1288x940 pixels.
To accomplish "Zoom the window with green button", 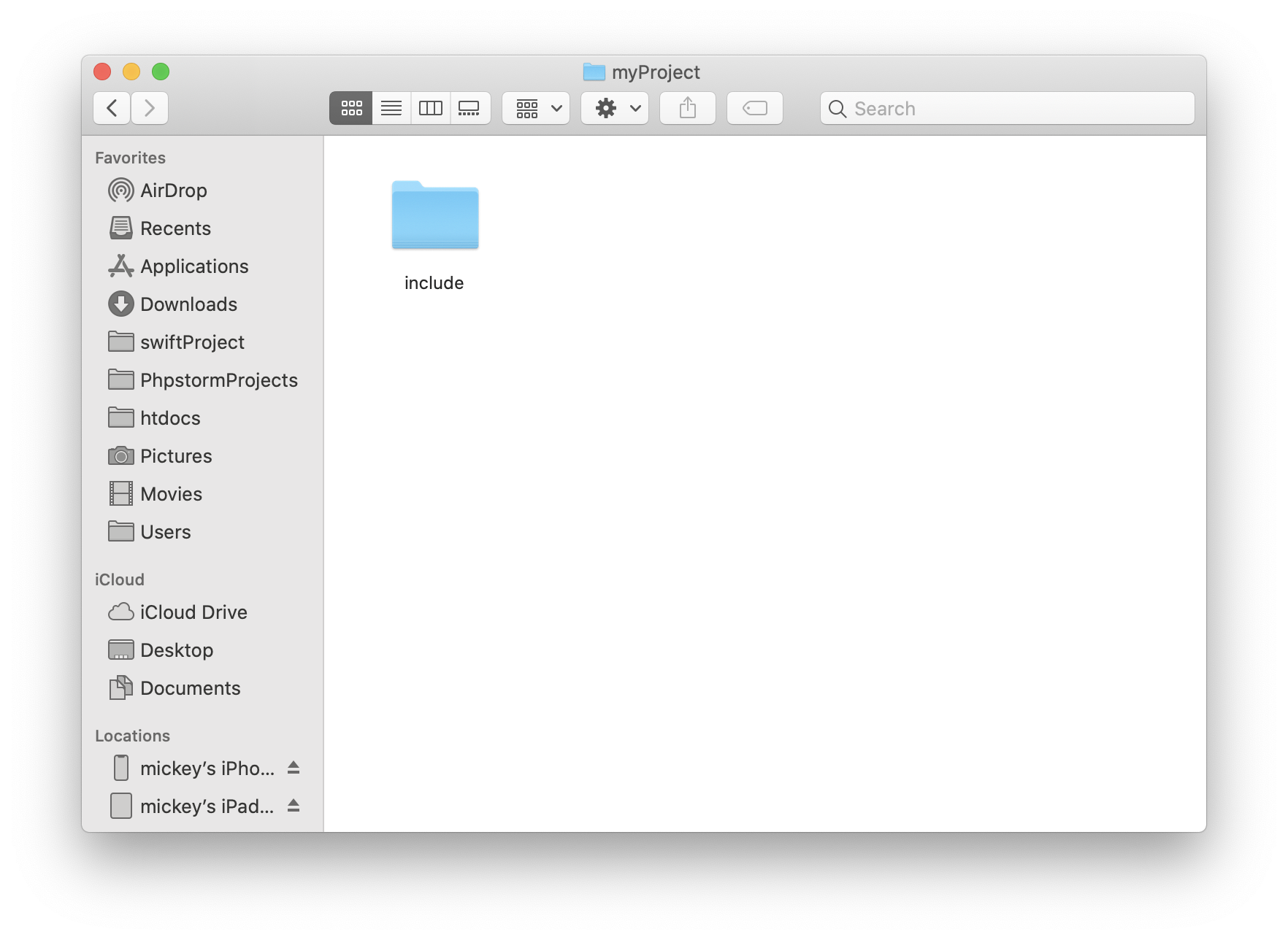I will [x=161, y=72].
